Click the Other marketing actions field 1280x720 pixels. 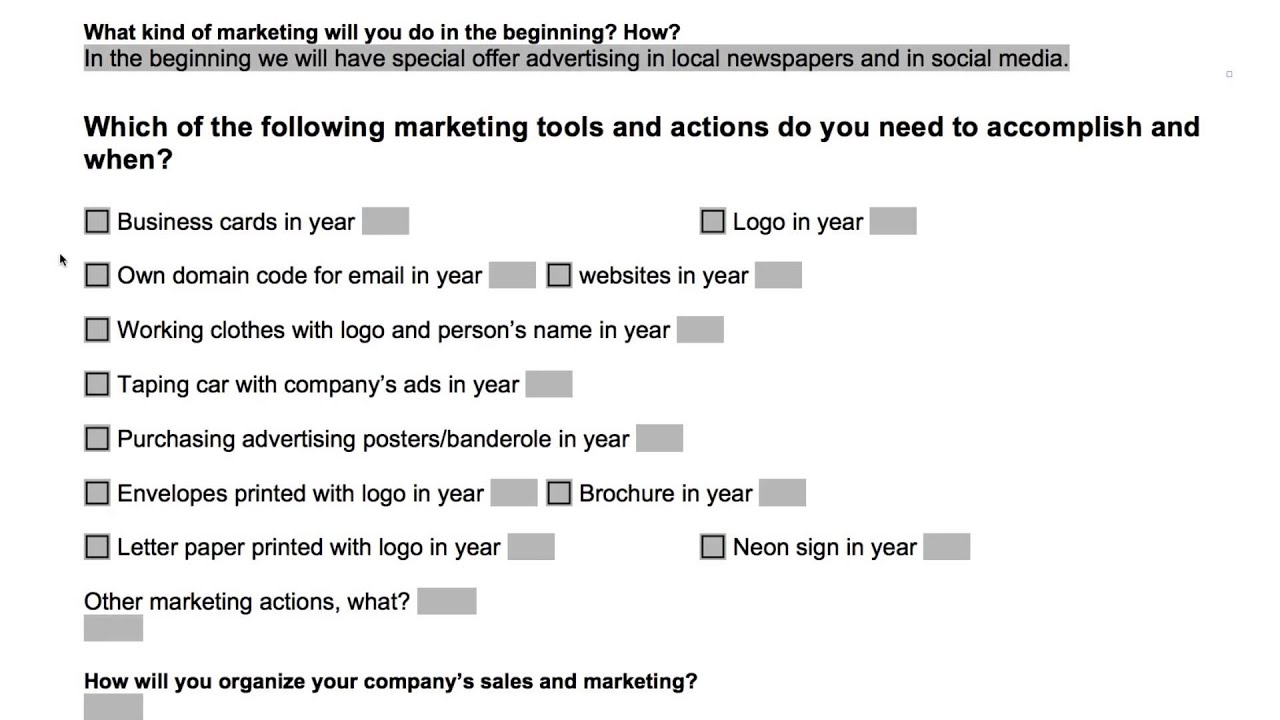[x=446, y=601]
